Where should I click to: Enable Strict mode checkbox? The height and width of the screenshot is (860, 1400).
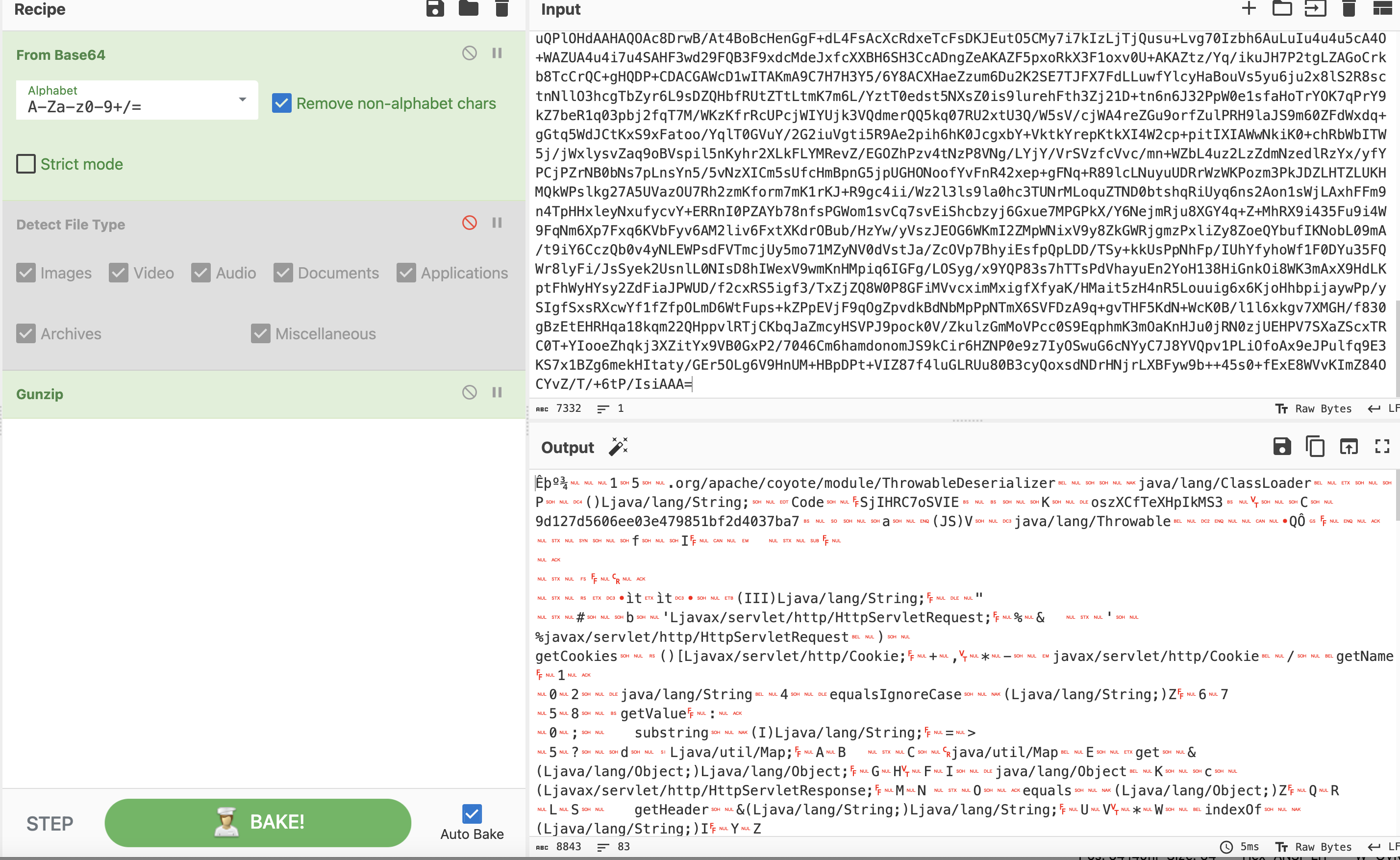(26, 164)
